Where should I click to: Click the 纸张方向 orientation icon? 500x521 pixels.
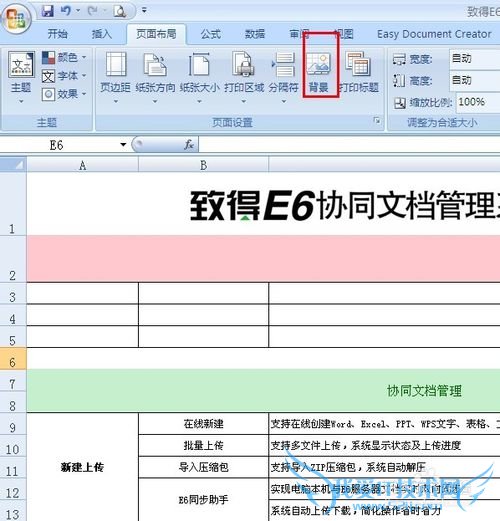tap(155, 64)
